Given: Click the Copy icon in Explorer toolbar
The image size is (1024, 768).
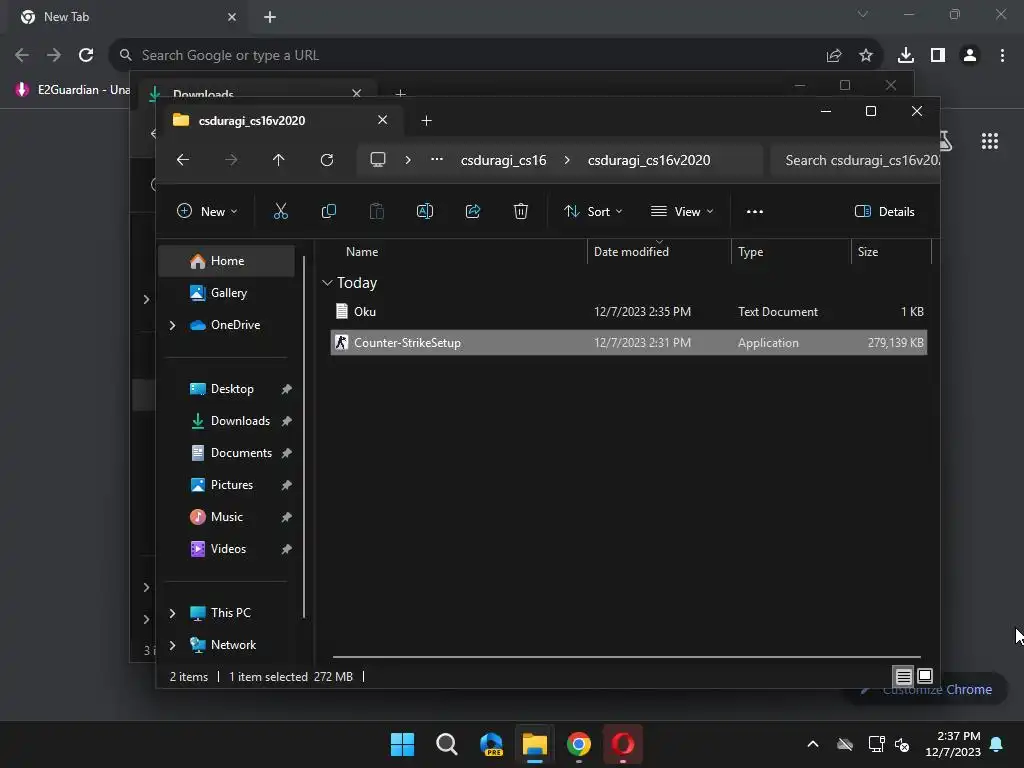Looking at the screenshot, I should [328, 212].
